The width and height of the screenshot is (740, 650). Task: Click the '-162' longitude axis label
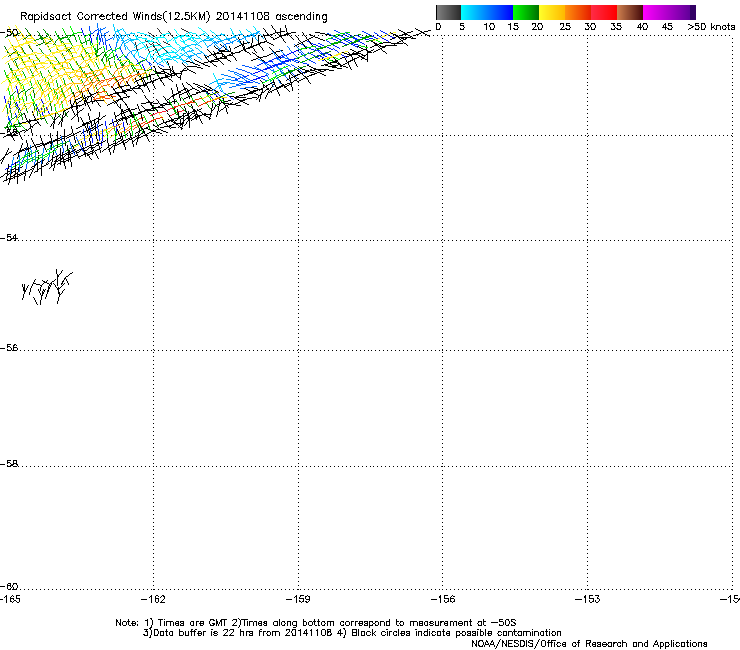point(153,599)
